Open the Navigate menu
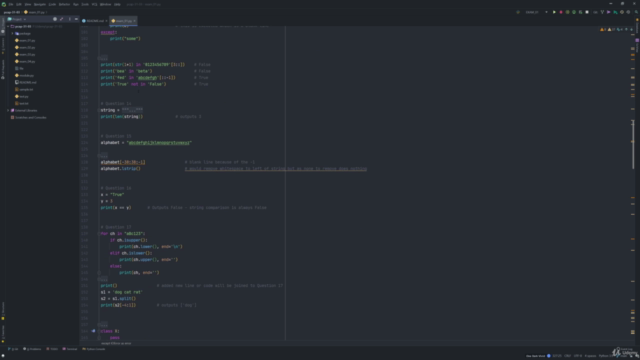Screen dimensions: 640x360 [x=40, y=4]
